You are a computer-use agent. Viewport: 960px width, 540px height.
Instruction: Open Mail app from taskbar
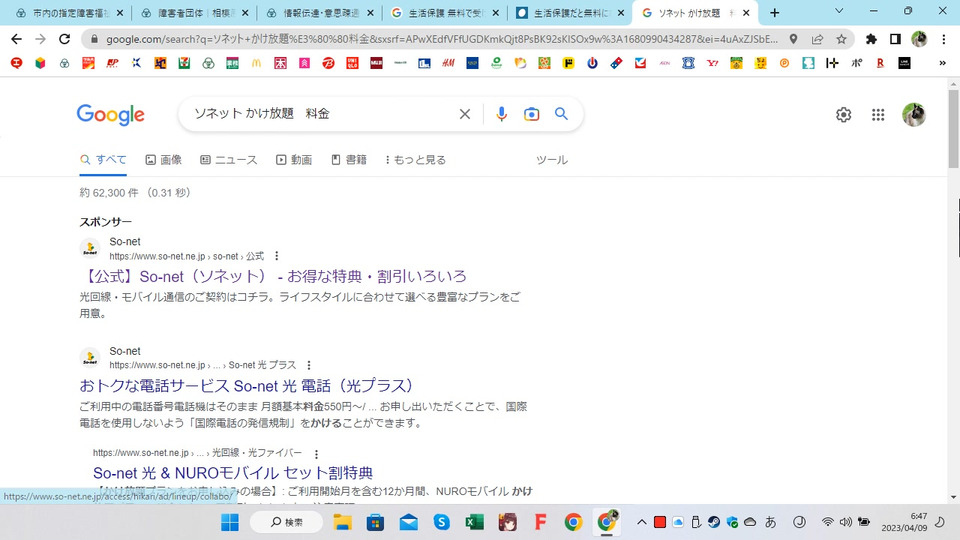408,522
